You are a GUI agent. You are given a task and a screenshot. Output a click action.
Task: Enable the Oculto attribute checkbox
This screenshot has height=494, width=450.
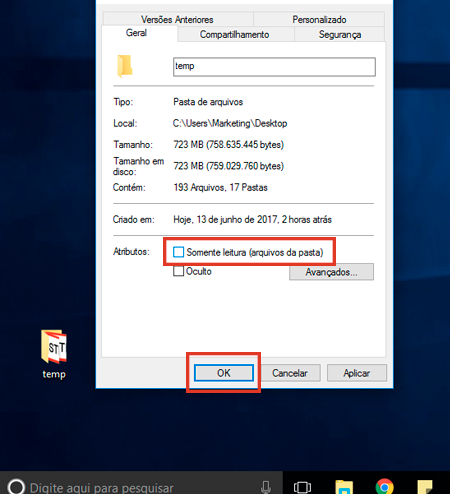(178, 271)
